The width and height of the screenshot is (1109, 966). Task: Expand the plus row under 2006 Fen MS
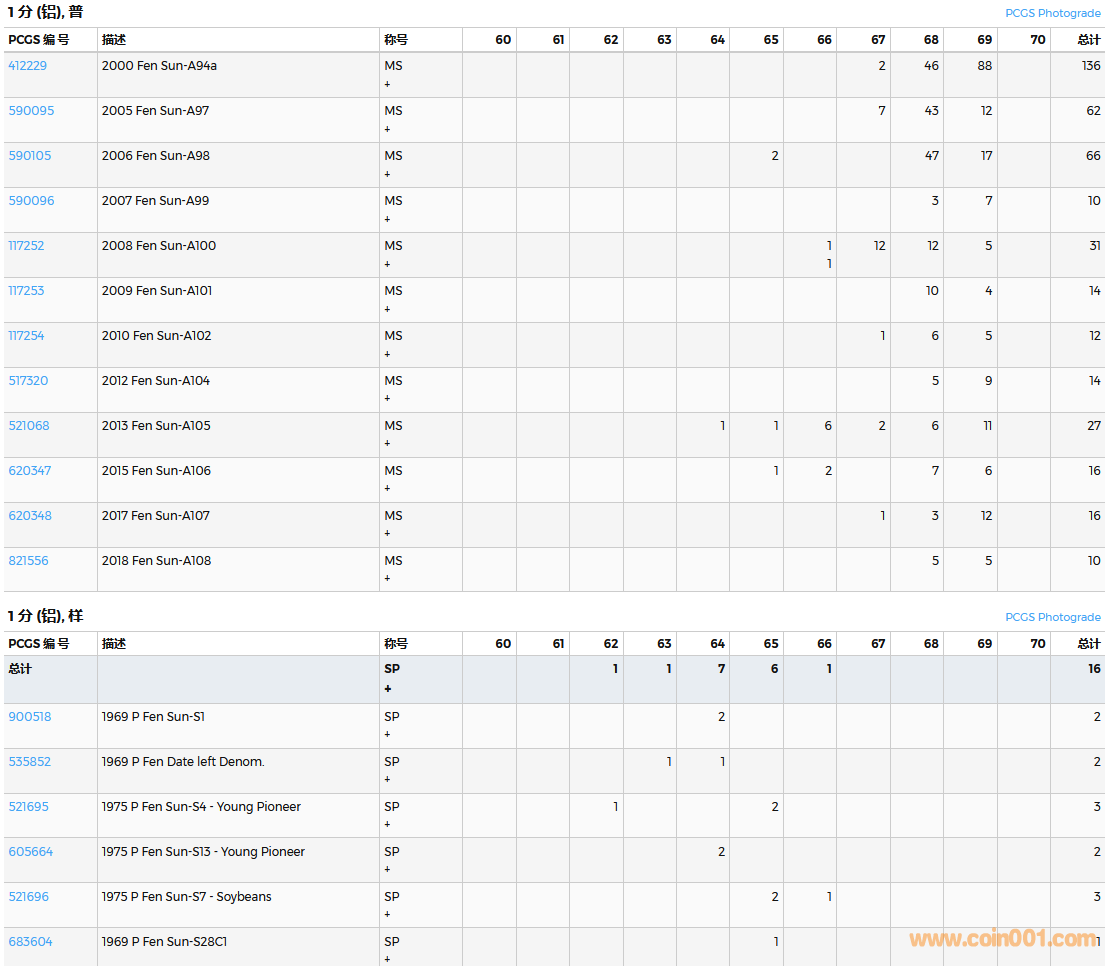pos(388,175)
